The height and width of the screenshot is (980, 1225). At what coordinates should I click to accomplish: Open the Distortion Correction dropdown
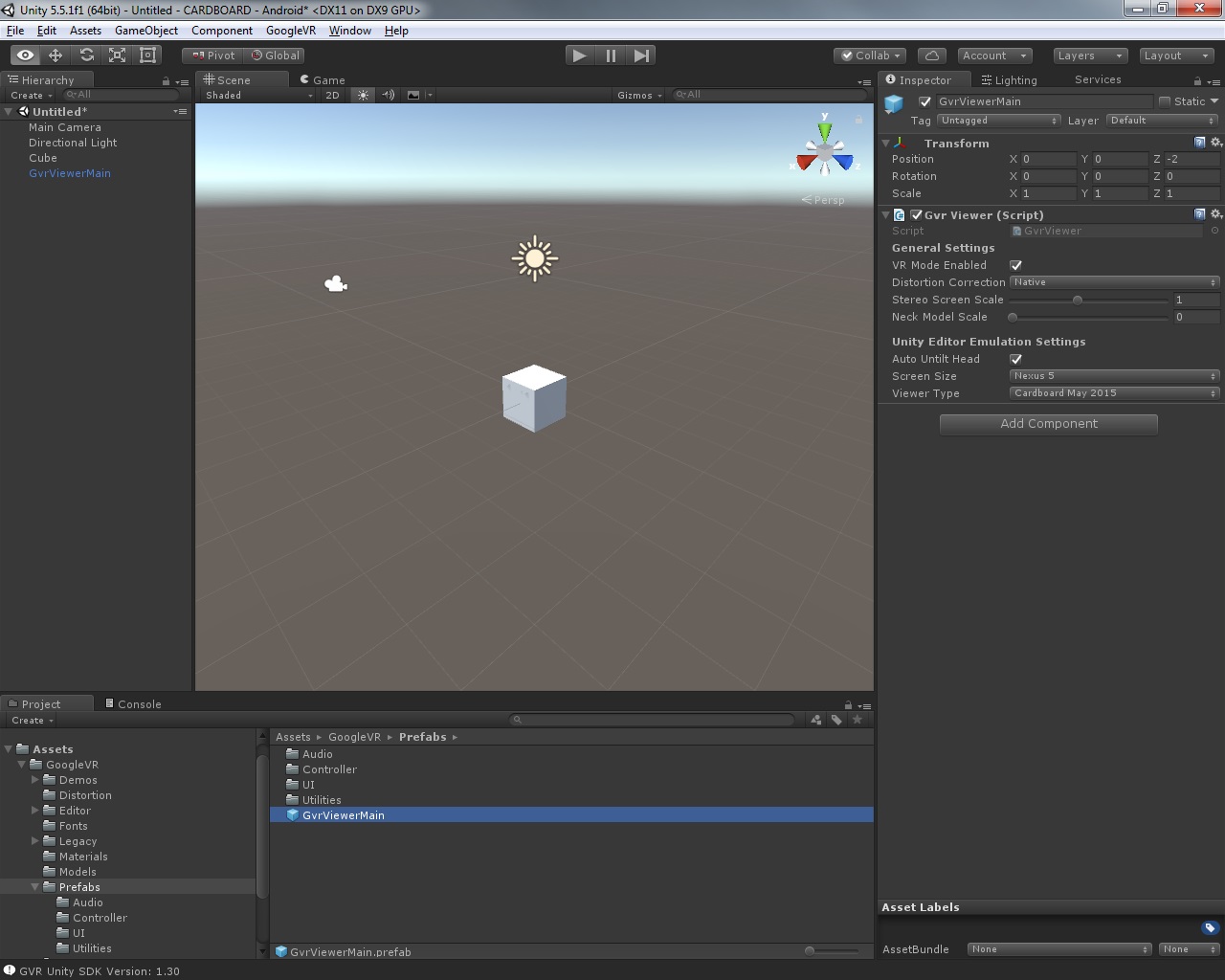pyautogui.click(x=1114, y=282)
